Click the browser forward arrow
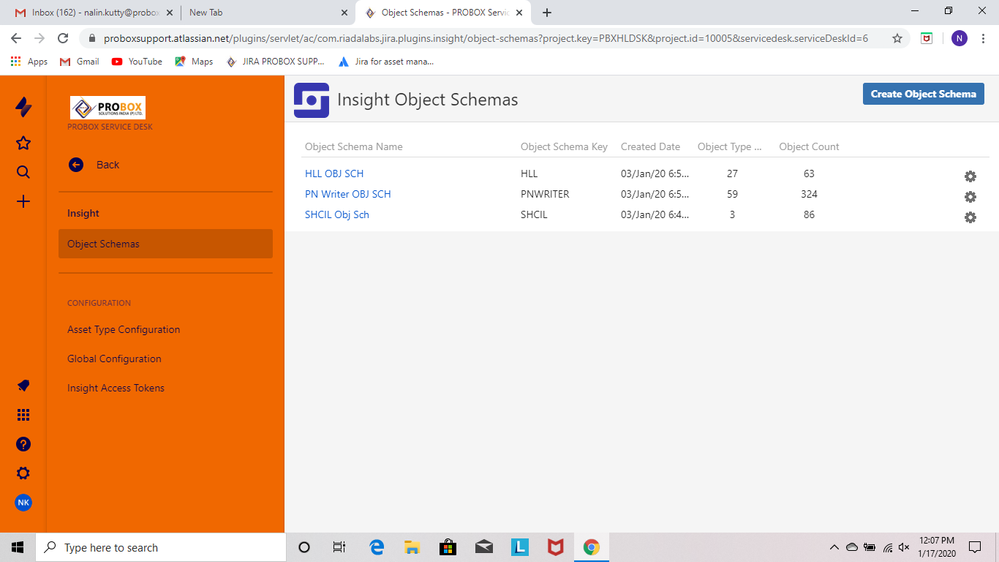This screenshot has width=999, height=562. pos(40,38)
